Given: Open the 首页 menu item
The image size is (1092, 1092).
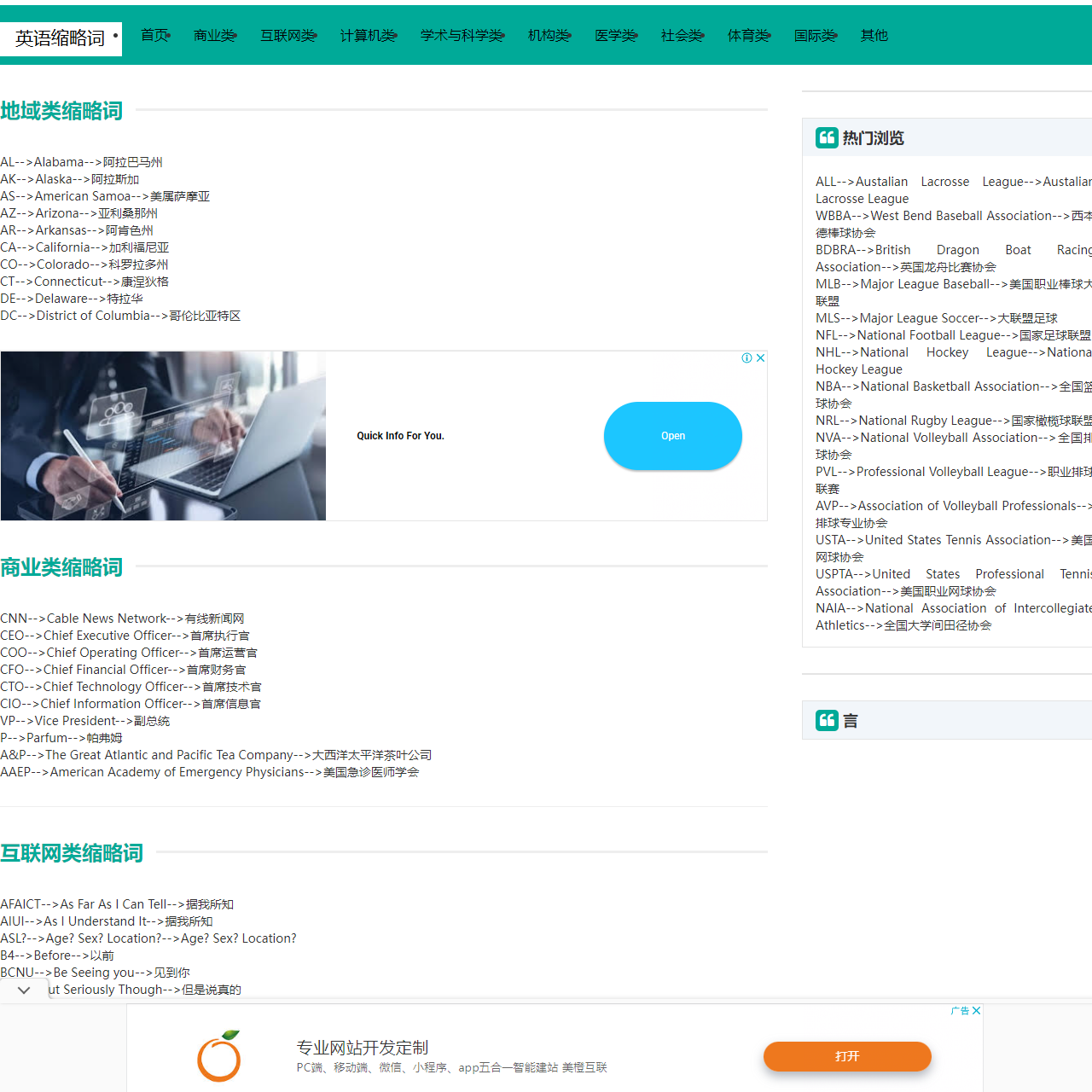Looking at the screenshot, I should [x=155, y=35].
